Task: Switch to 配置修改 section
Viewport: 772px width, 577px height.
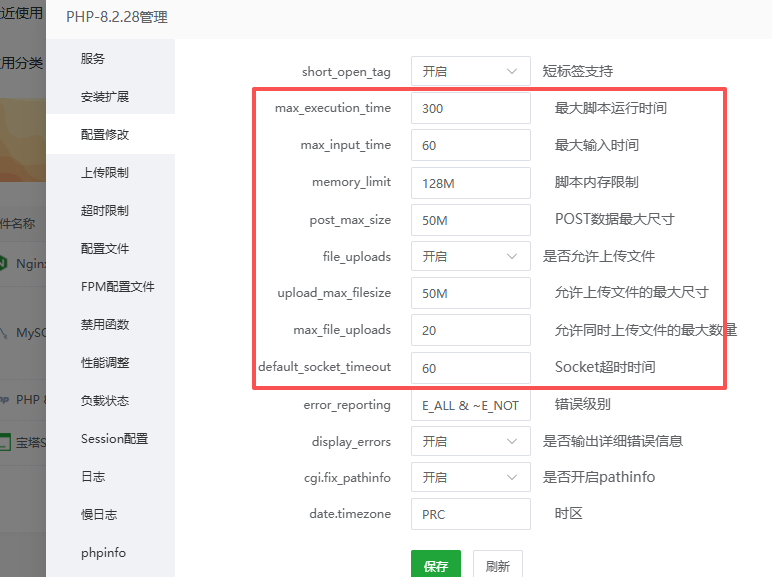Action: click(105, 134)
